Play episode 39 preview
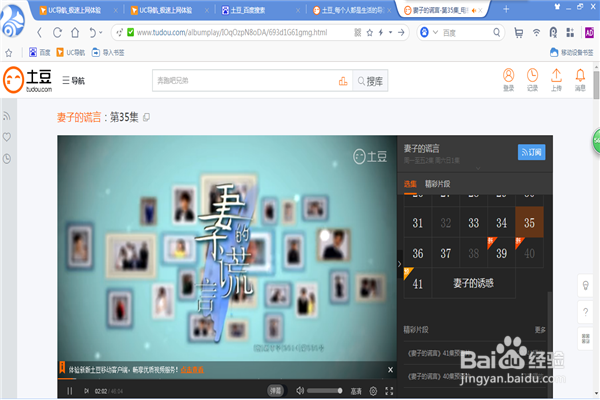The height and width of the screenshot is (400, 600). pos(502,253)
